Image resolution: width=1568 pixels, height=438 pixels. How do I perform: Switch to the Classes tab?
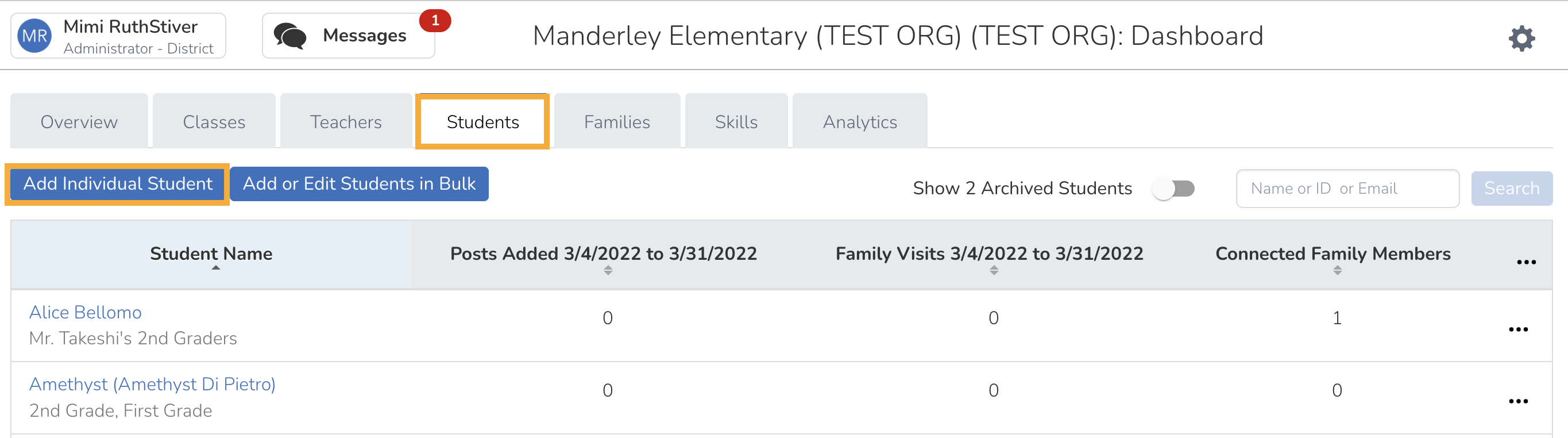click(214, 121)
